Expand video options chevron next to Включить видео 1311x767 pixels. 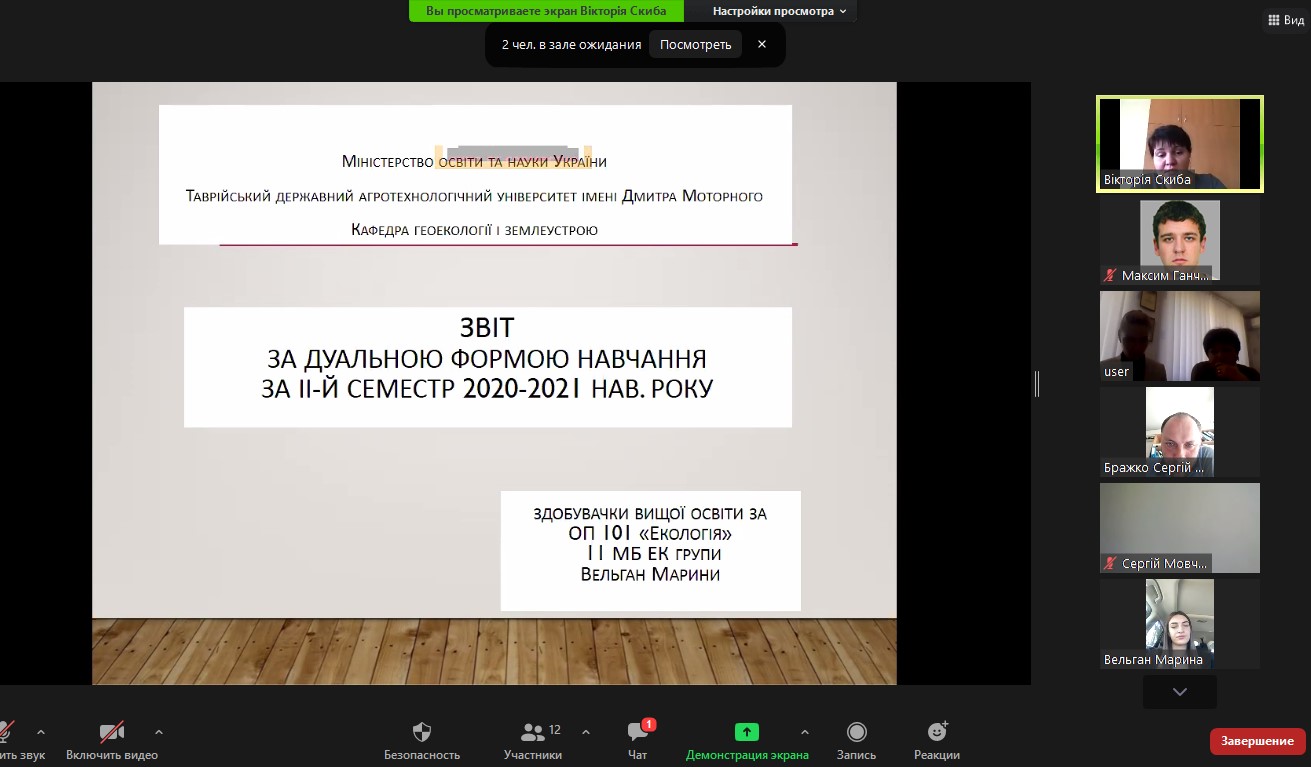(159, 732)
